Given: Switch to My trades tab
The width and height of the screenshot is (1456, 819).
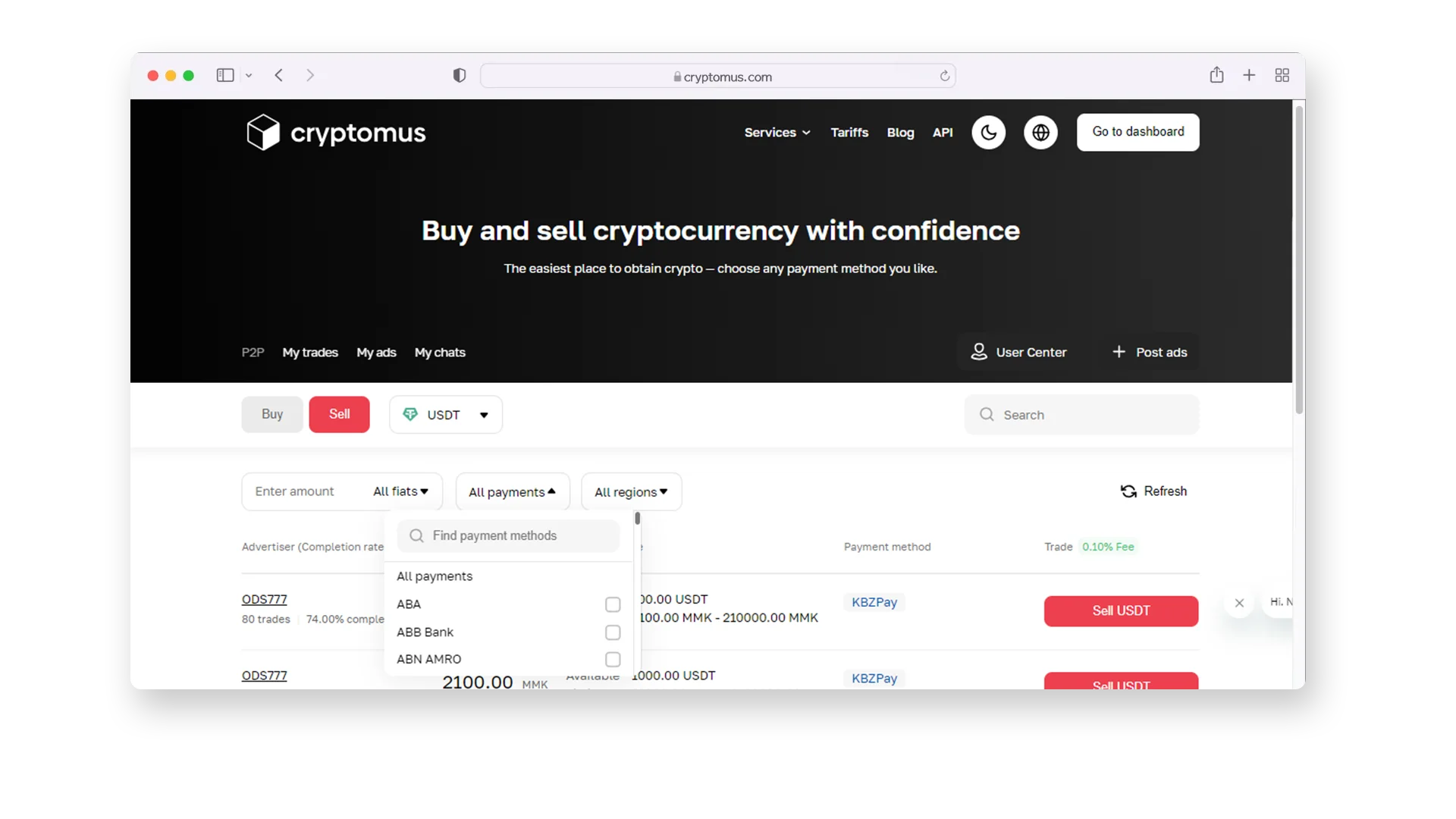Looking at the screenshot, I should pos(310,352).
